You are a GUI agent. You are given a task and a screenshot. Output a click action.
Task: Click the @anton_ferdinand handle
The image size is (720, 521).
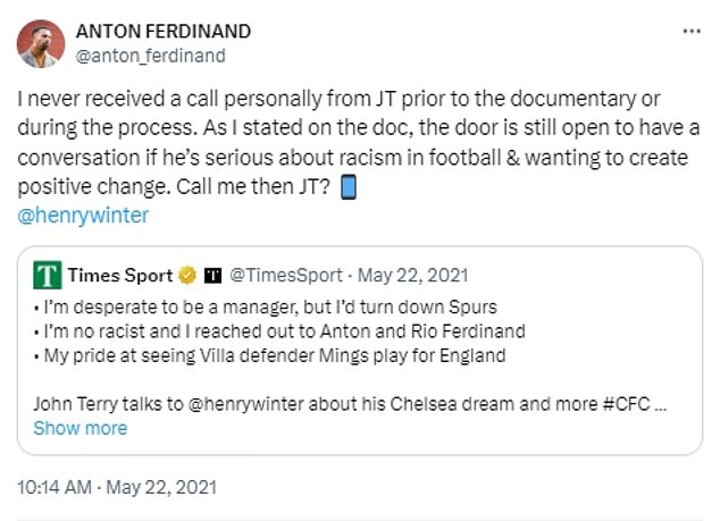(x=150, y=56)
